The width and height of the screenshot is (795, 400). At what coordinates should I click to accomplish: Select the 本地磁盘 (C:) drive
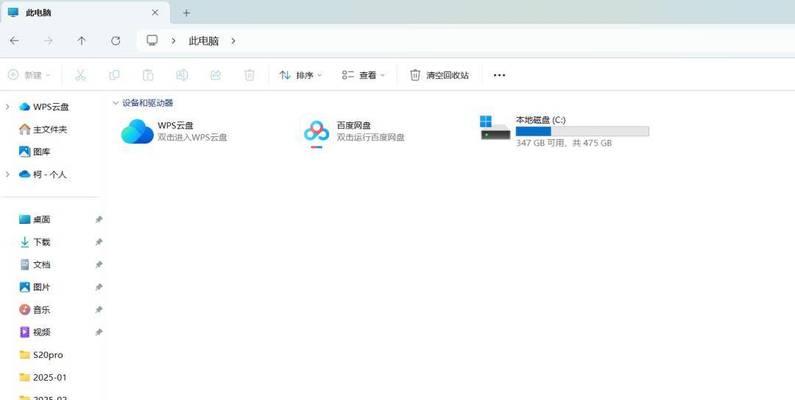tap(564, 131)
